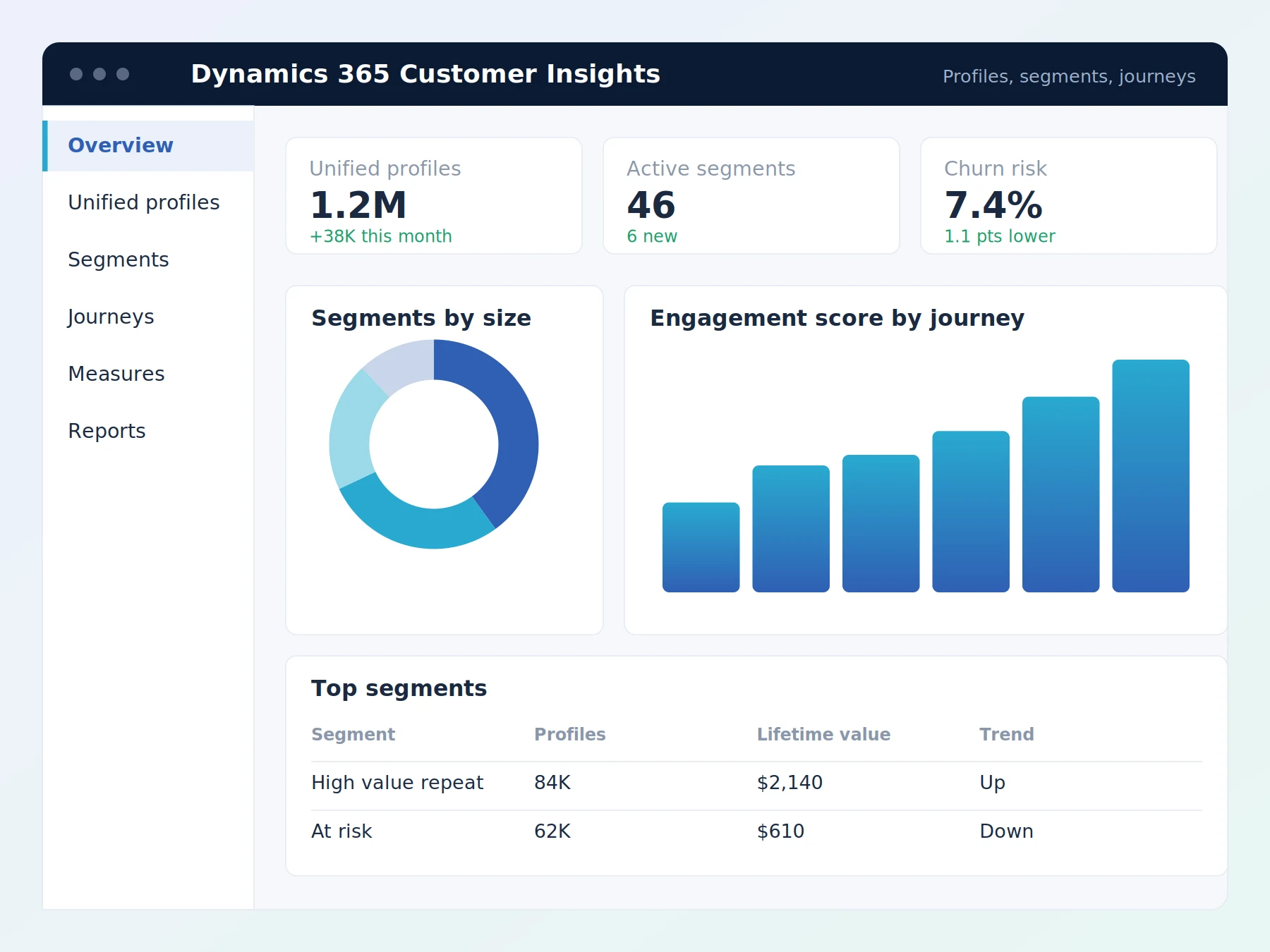Click the shortest engagement score bar
Image resolution: width=1270 pixels, height=952 pixels.
701,547
